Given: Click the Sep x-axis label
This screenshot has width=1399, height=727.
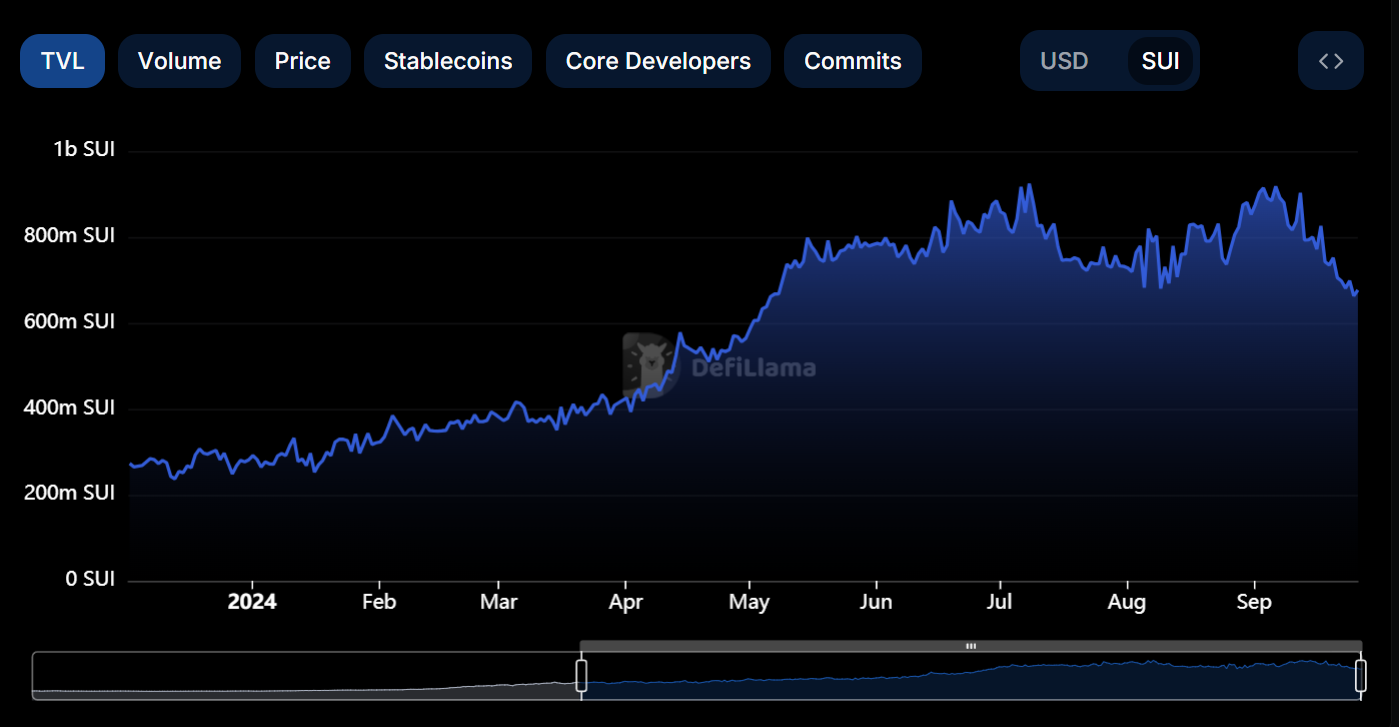Looking at the screenshot, I should tap(1254, 602).
